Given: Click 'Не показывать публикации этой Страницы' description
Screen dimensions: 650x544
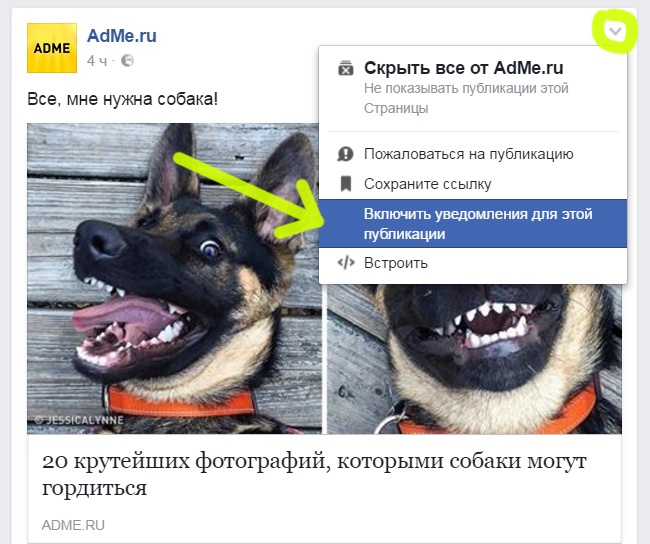Looking at the screenshot, I should click(466, 98).
